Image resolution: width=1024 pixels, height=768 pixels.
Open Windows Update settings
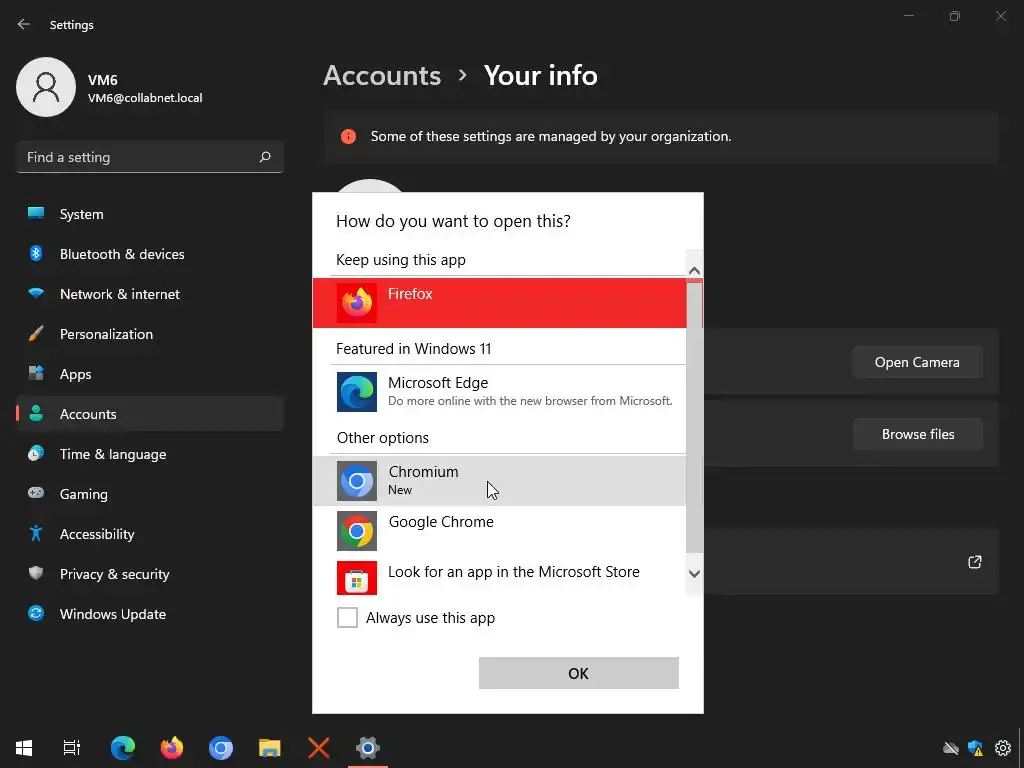click(150, 614)
